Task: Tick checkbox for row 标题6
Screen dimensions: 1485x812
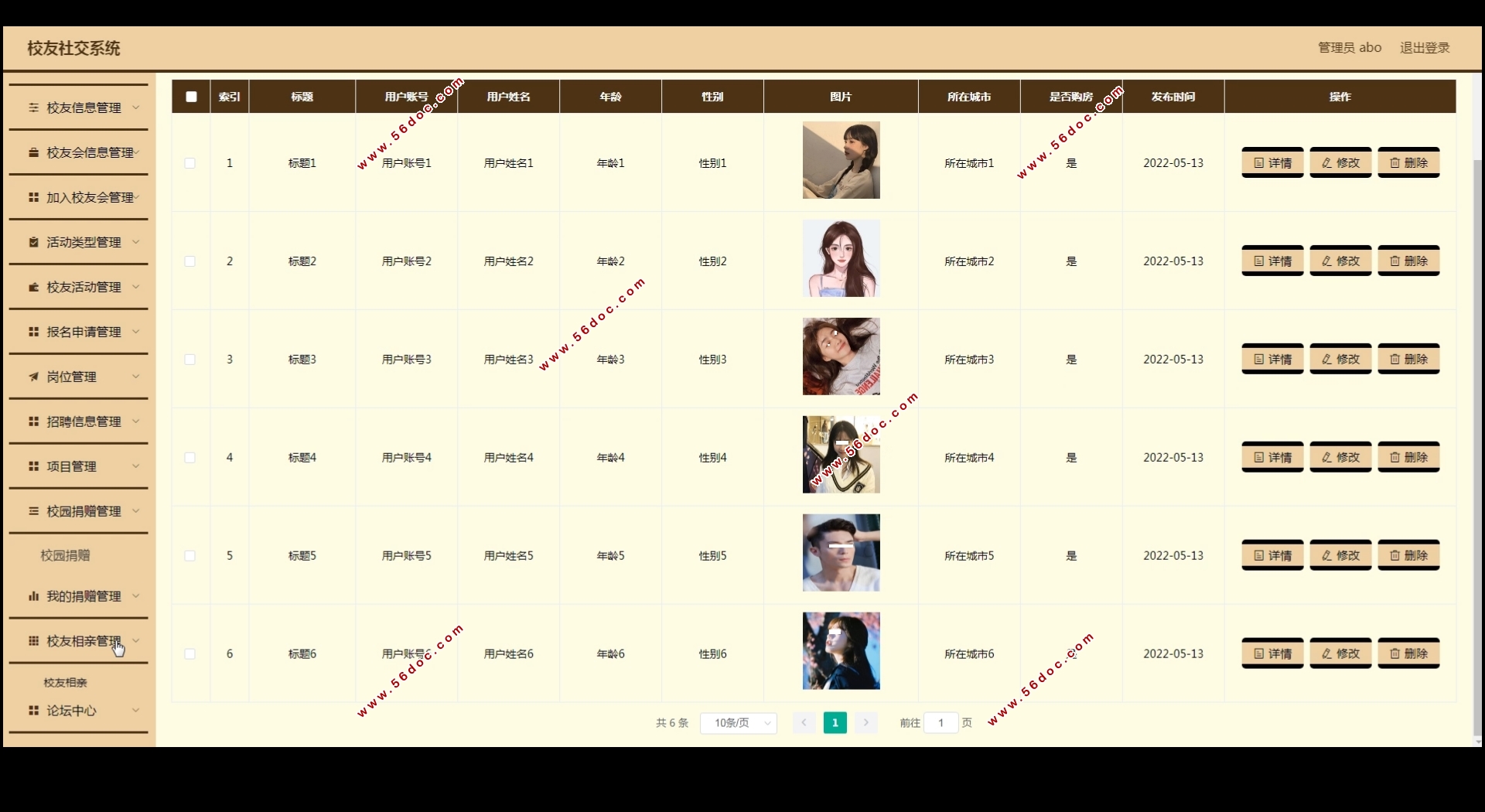Action: pos(189,654)
